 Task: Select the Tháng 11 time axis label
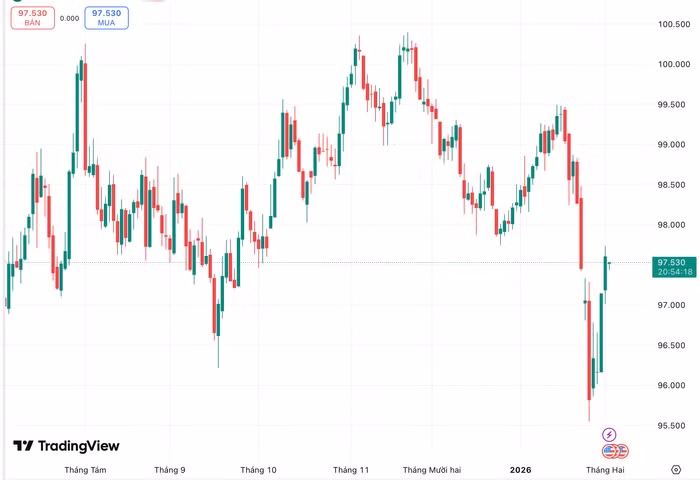(x=351, y=470)
